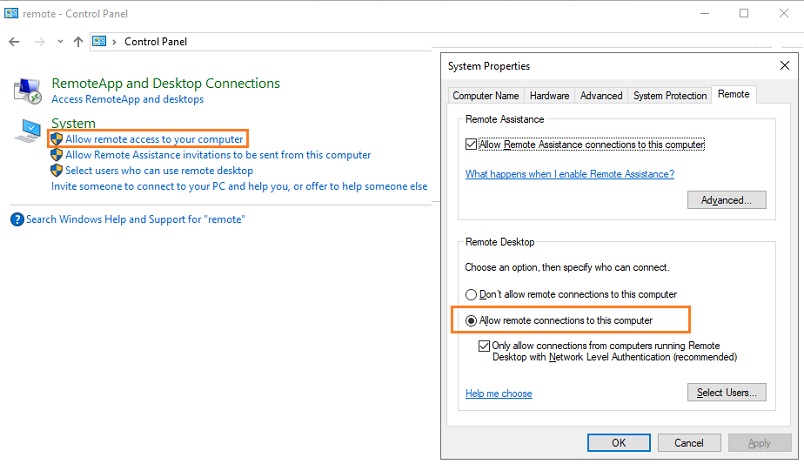Click the Control Panel breadcrumb in address bar
This screenshot has width=804, height=471.
tap(155, 42)
